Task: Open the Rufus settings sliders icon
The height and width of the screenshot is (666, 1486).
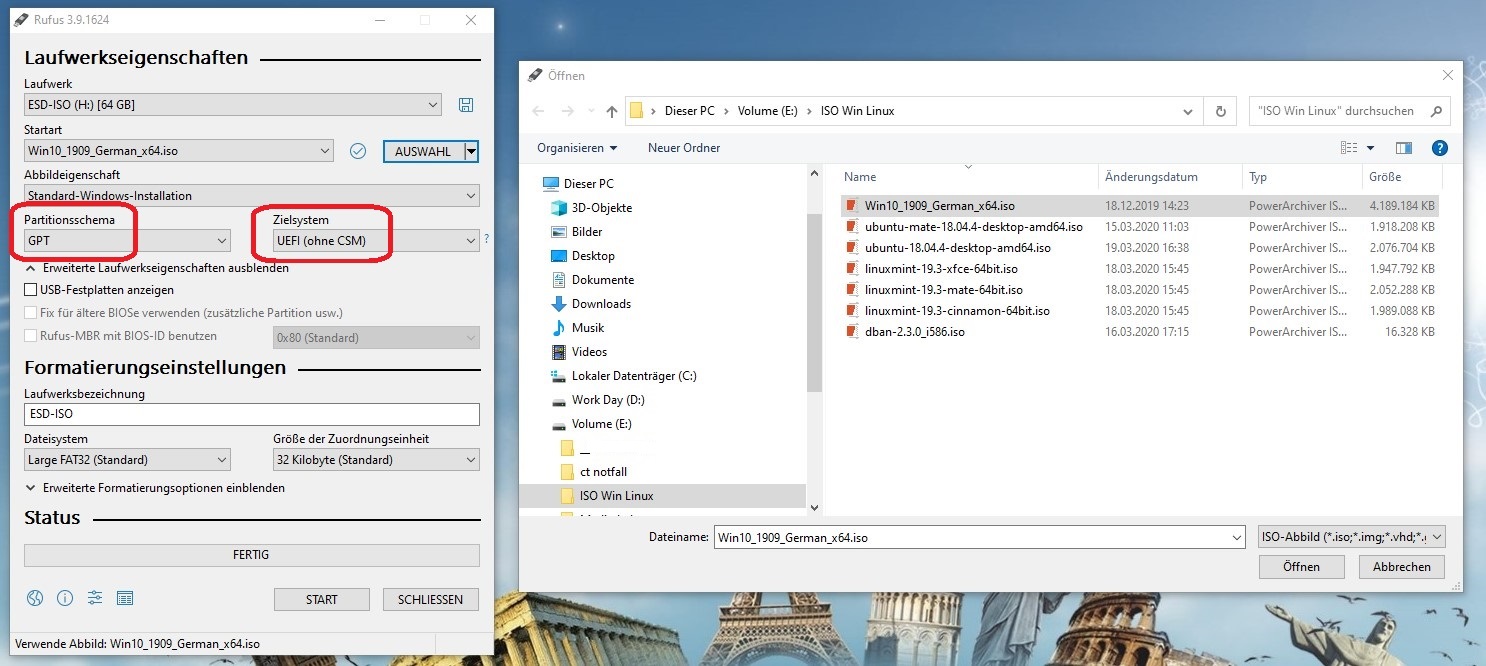Action: 95,598
